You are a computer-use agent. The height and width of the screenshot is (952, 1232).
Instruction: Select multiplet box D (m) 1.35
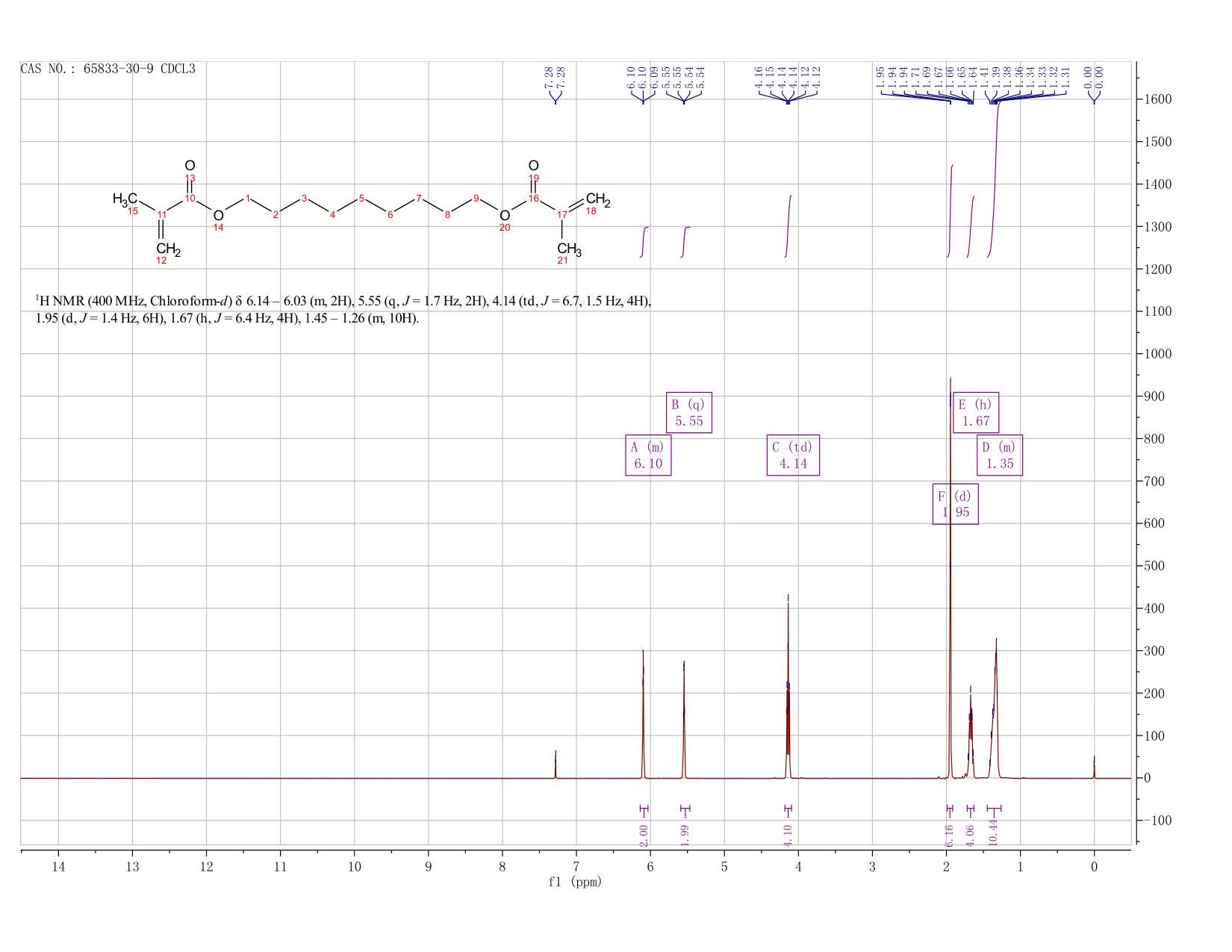[1000, 455]
